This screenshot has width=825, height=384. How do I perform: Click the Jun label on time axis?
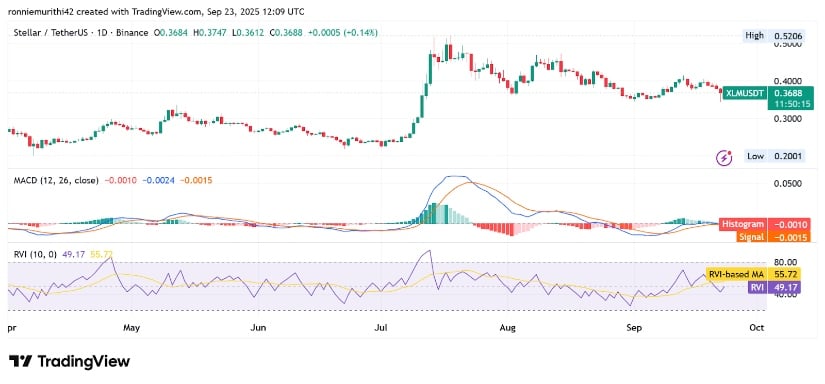pos(258,328)
